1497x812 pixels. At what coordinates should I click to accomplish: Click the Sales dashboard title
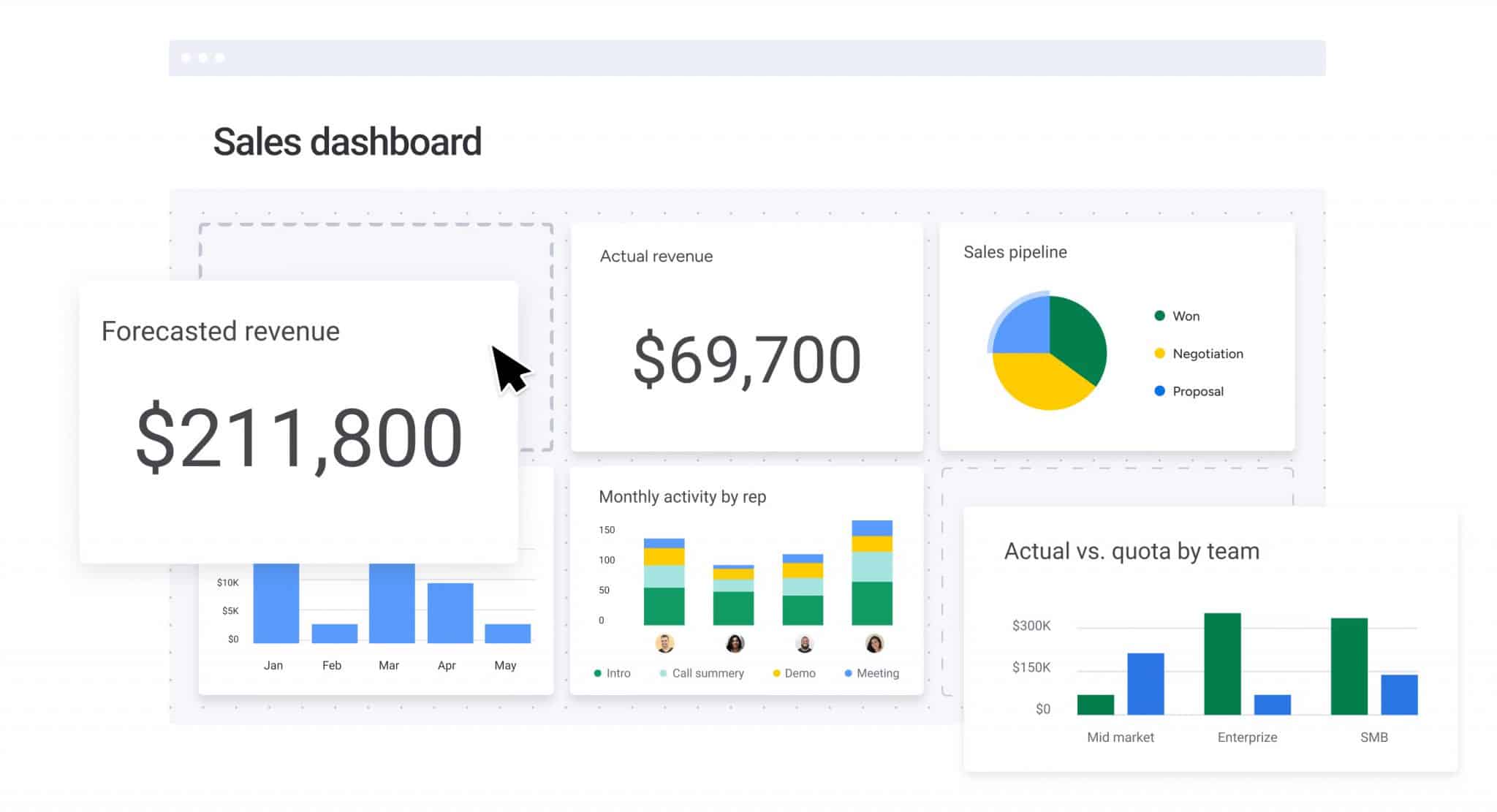pyautogui.click(x=347, y=140)
